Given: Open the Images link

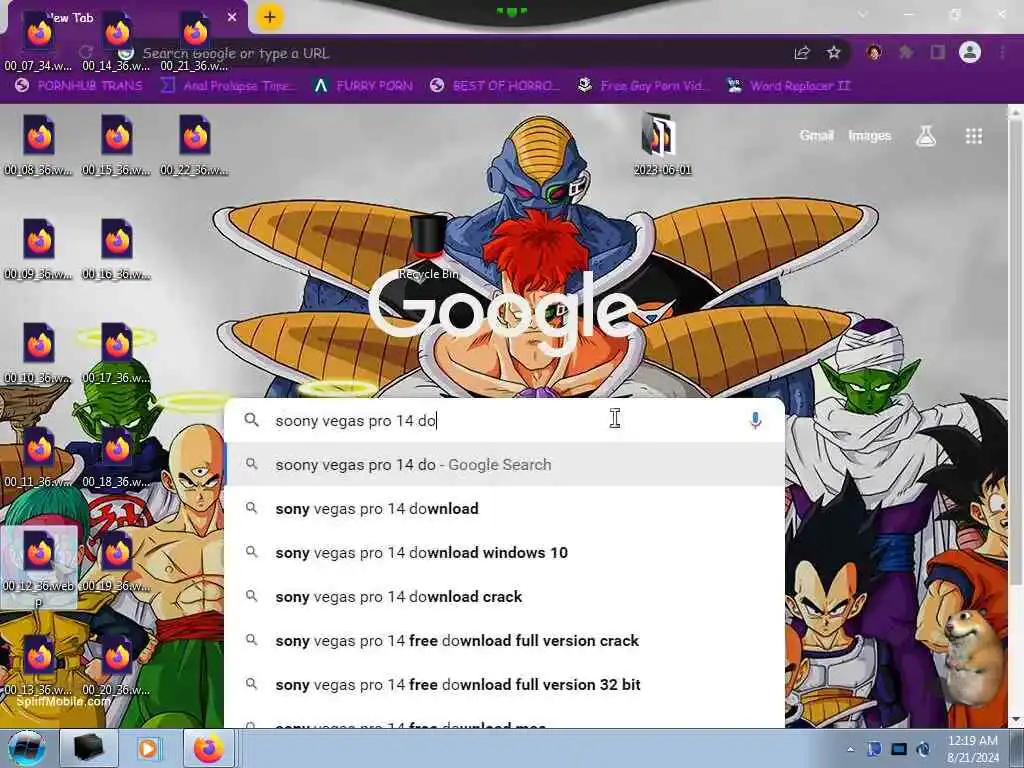Looking at the screenshot, I should pyautogui.click(x=869, y=135).
